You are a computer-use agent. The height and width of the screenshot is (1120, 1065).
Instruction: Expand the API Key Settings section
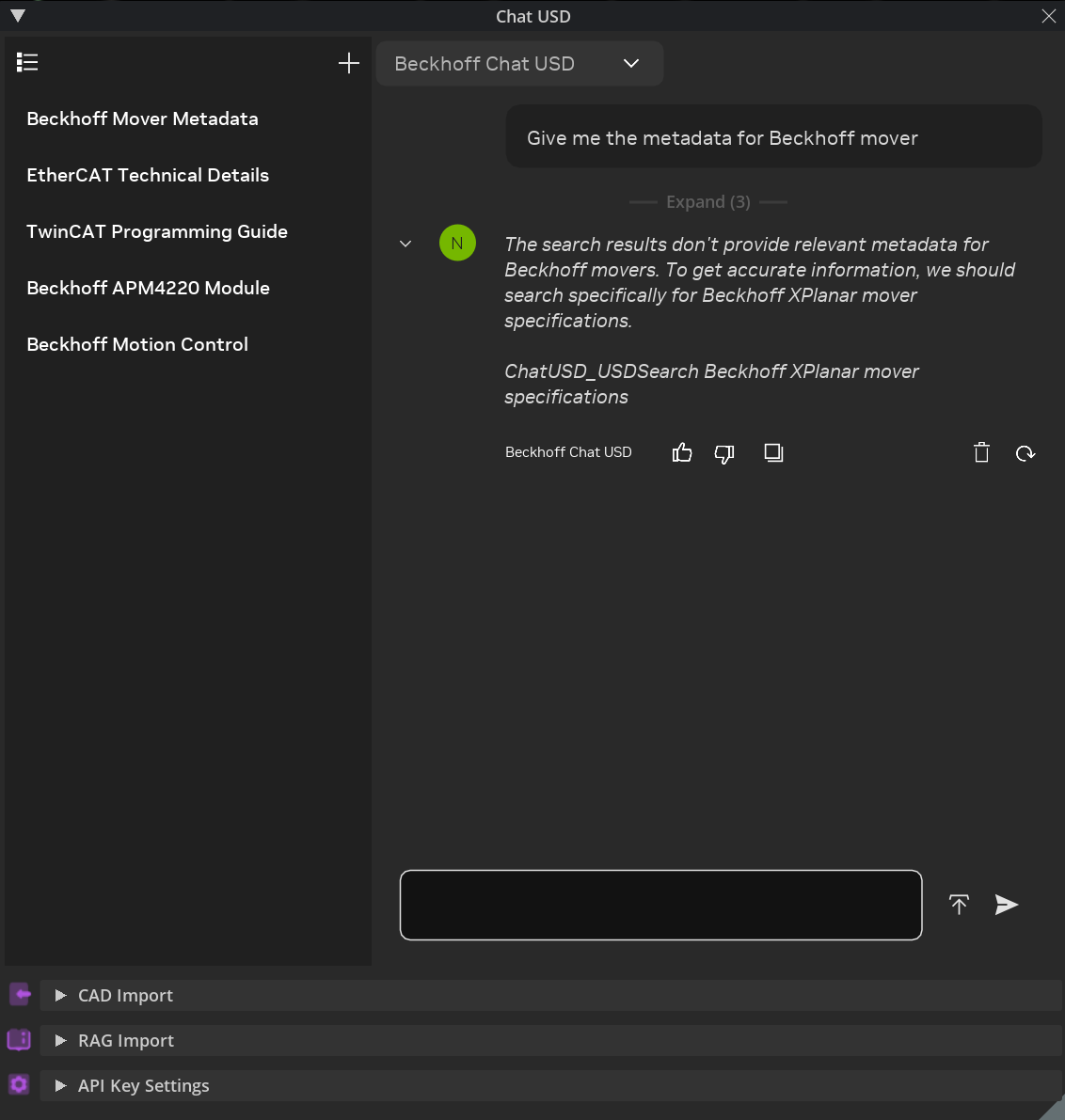point(550,1085)
